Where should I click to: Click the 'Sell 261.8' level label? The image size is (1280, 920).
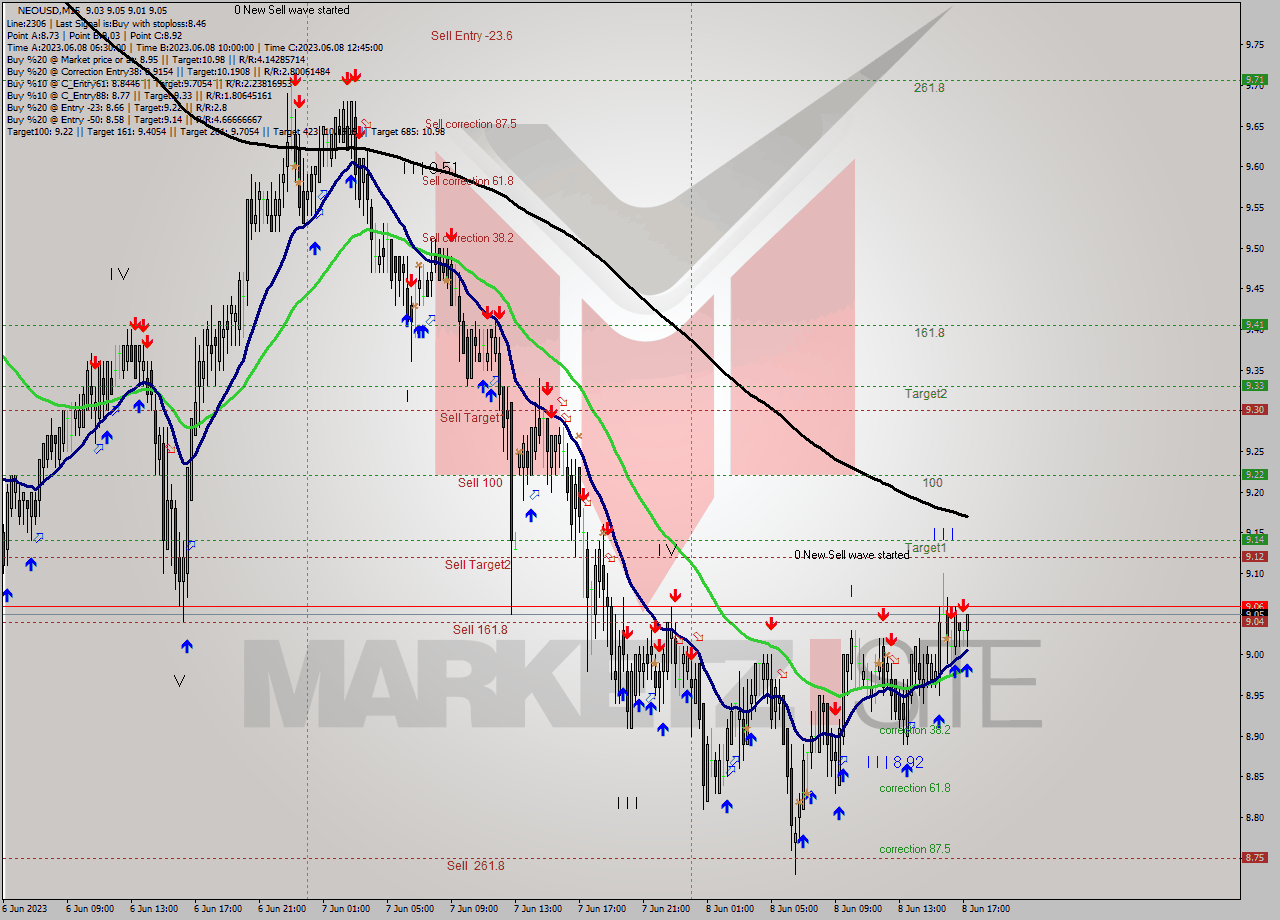[476, 866]
